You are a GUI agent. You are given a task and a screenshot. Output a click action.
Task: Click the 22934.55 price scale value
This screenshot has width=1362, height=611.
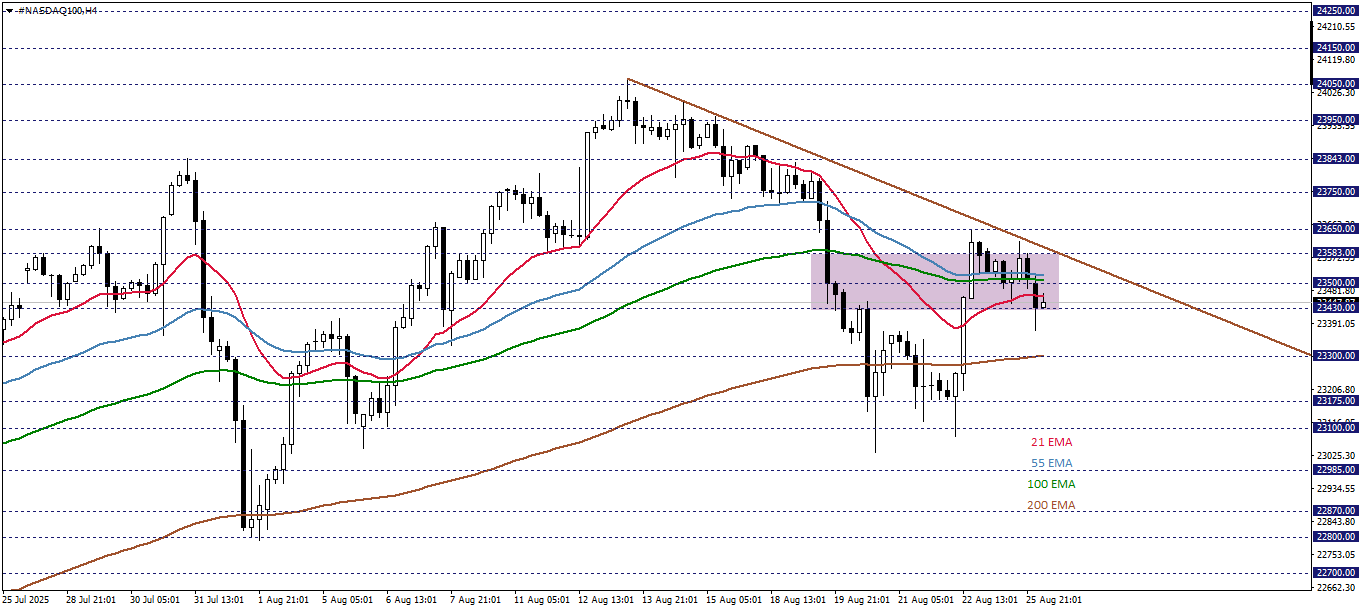point(1337,489)
